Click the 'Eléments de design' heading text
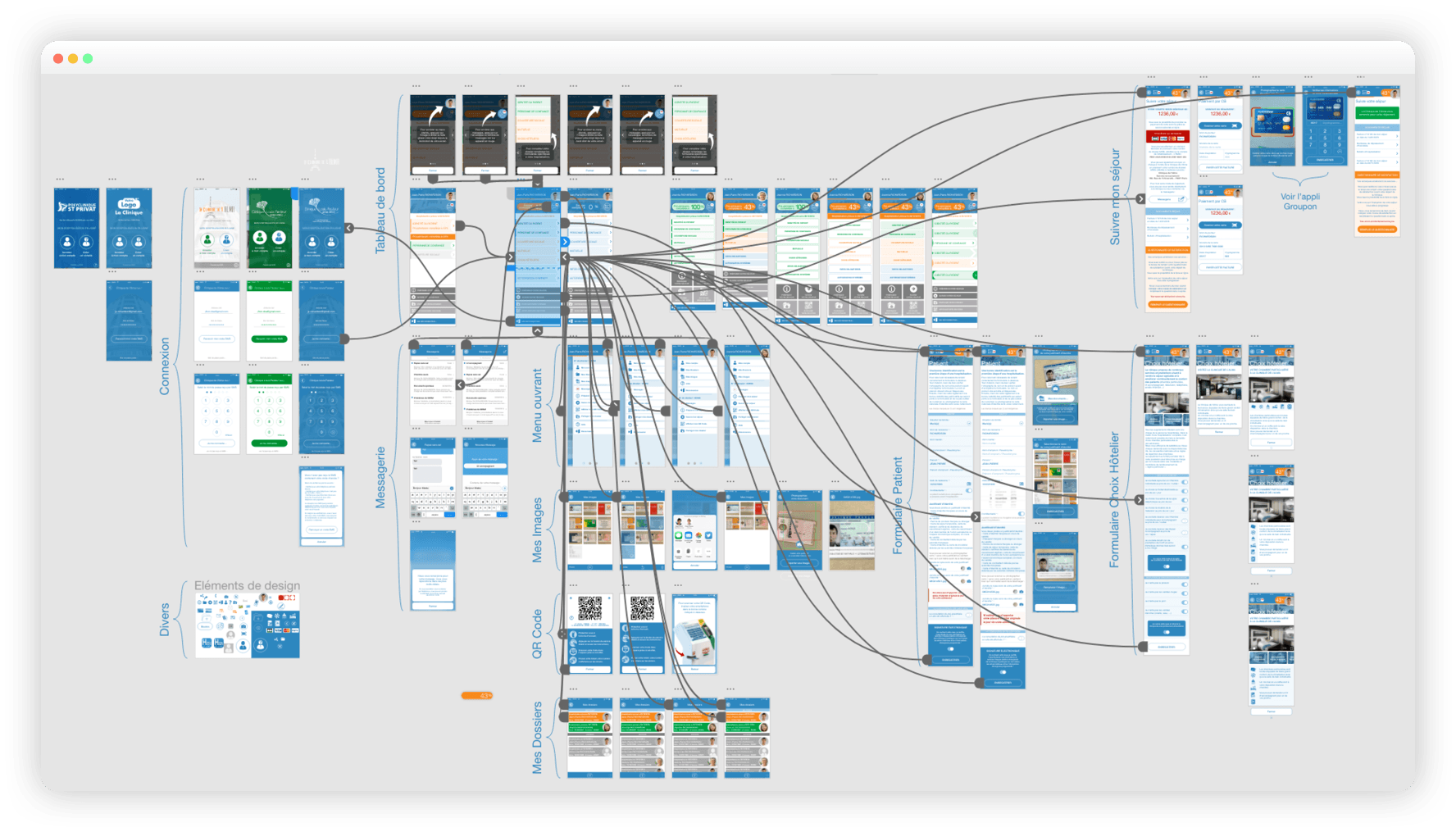 247,585
